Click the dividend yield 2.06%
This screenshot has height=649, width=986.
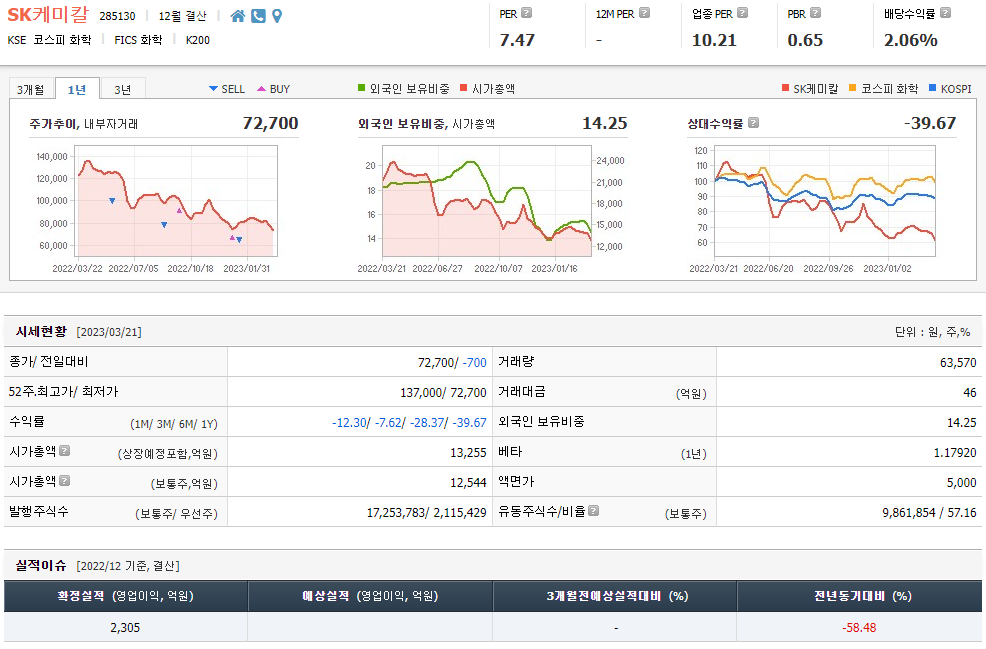point(911,40)
